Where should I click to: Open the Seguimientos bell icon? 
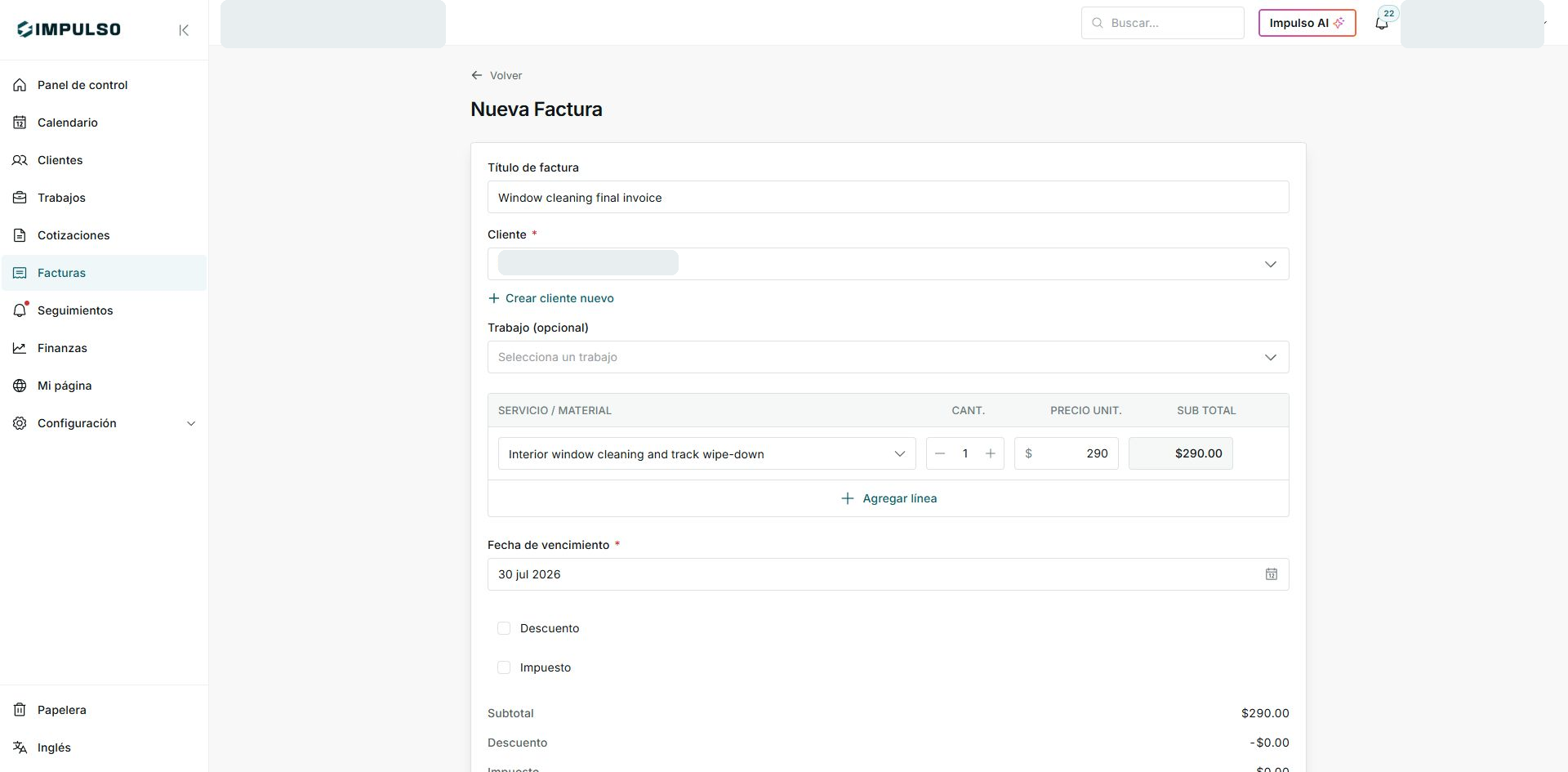click(x=20, y=310)
